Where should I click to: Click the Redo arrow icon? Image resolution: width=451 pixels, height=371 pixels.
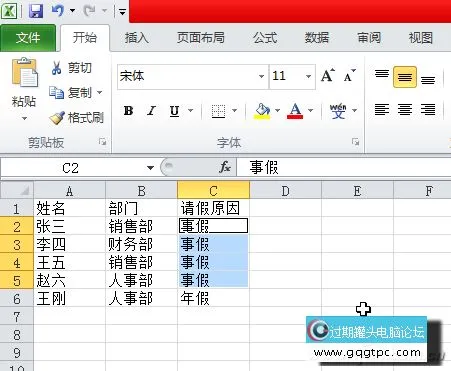click(x=89, y=11)
